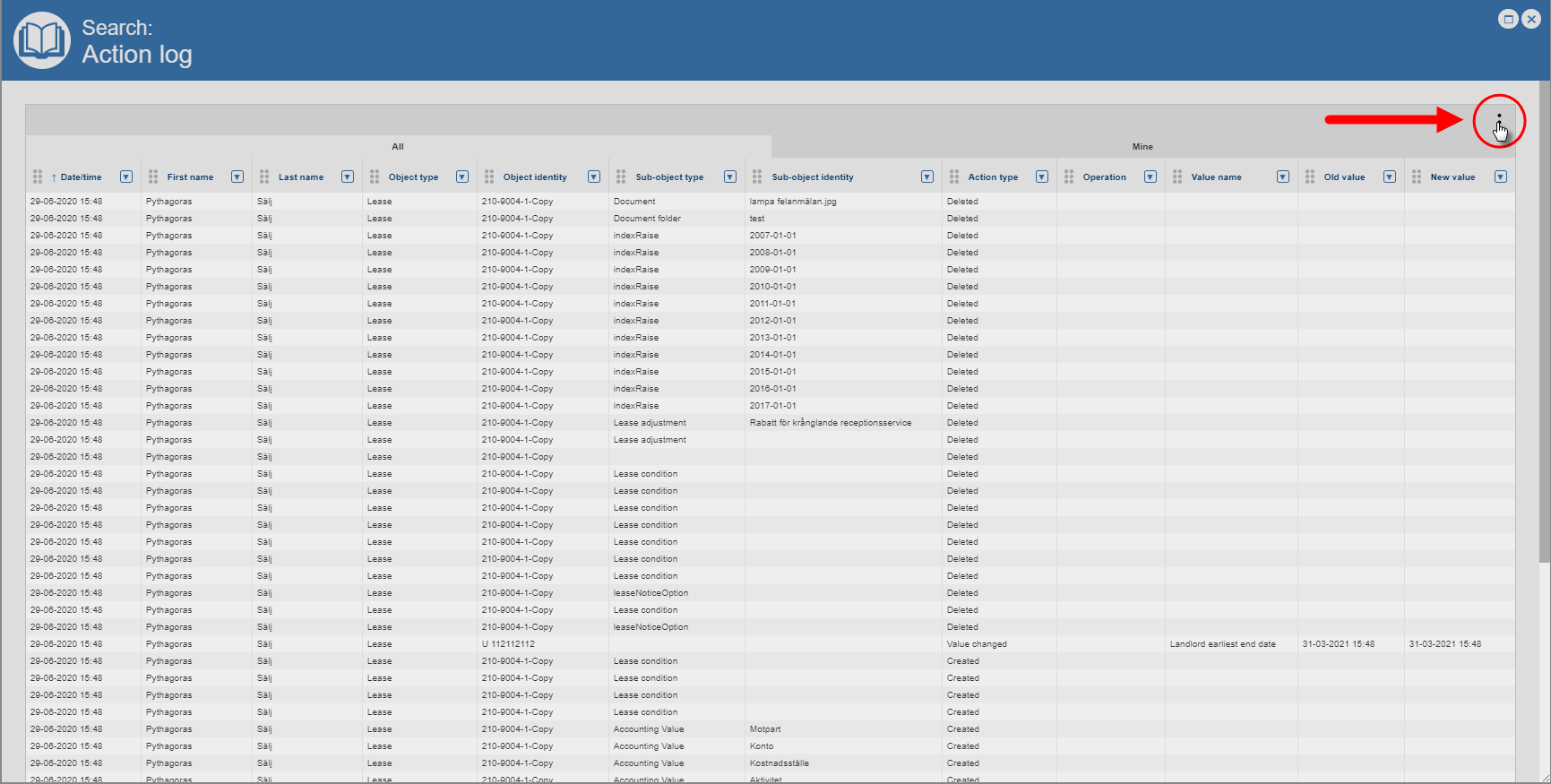Sort by the Date/time column header
Screen dimensions: 1551x784
click(82, 177)
